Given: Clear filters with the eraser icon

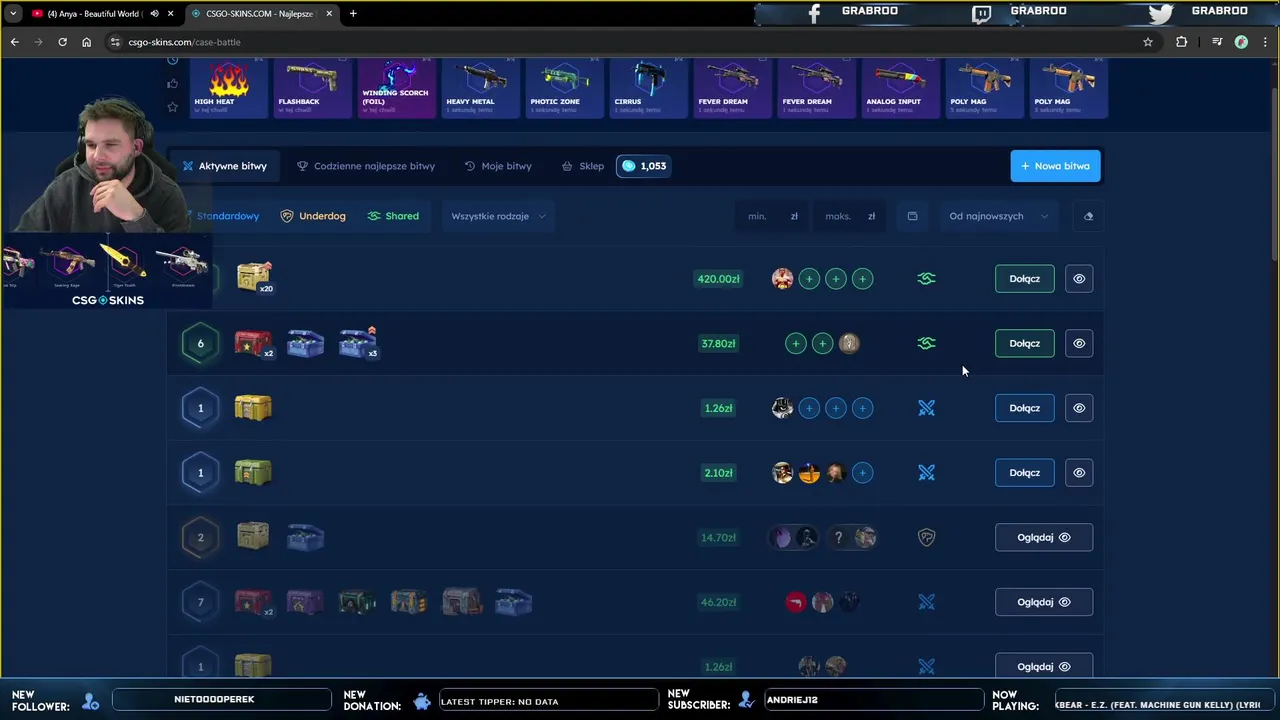Looking at the screenshot, I should coord(1088,216).
